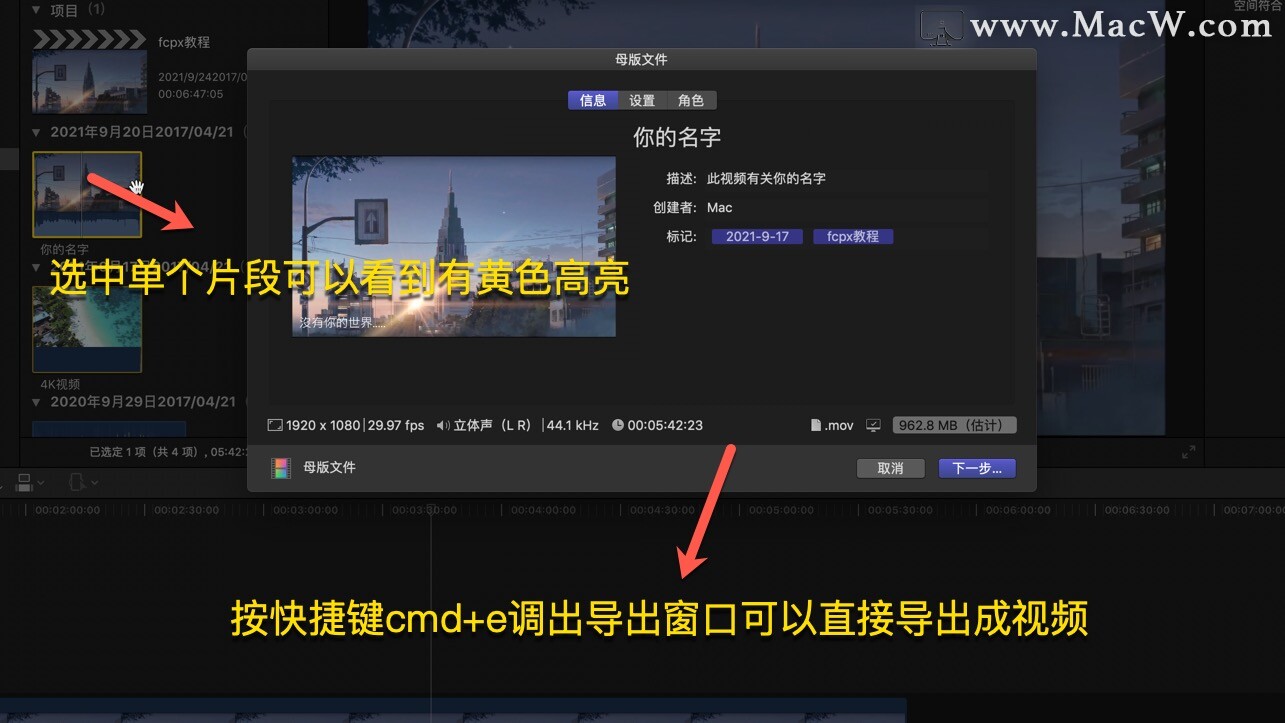The width and height of the screenshot is (1285, 723).
Task: Open the 设置 tab
Action: [x=642, y=100]
